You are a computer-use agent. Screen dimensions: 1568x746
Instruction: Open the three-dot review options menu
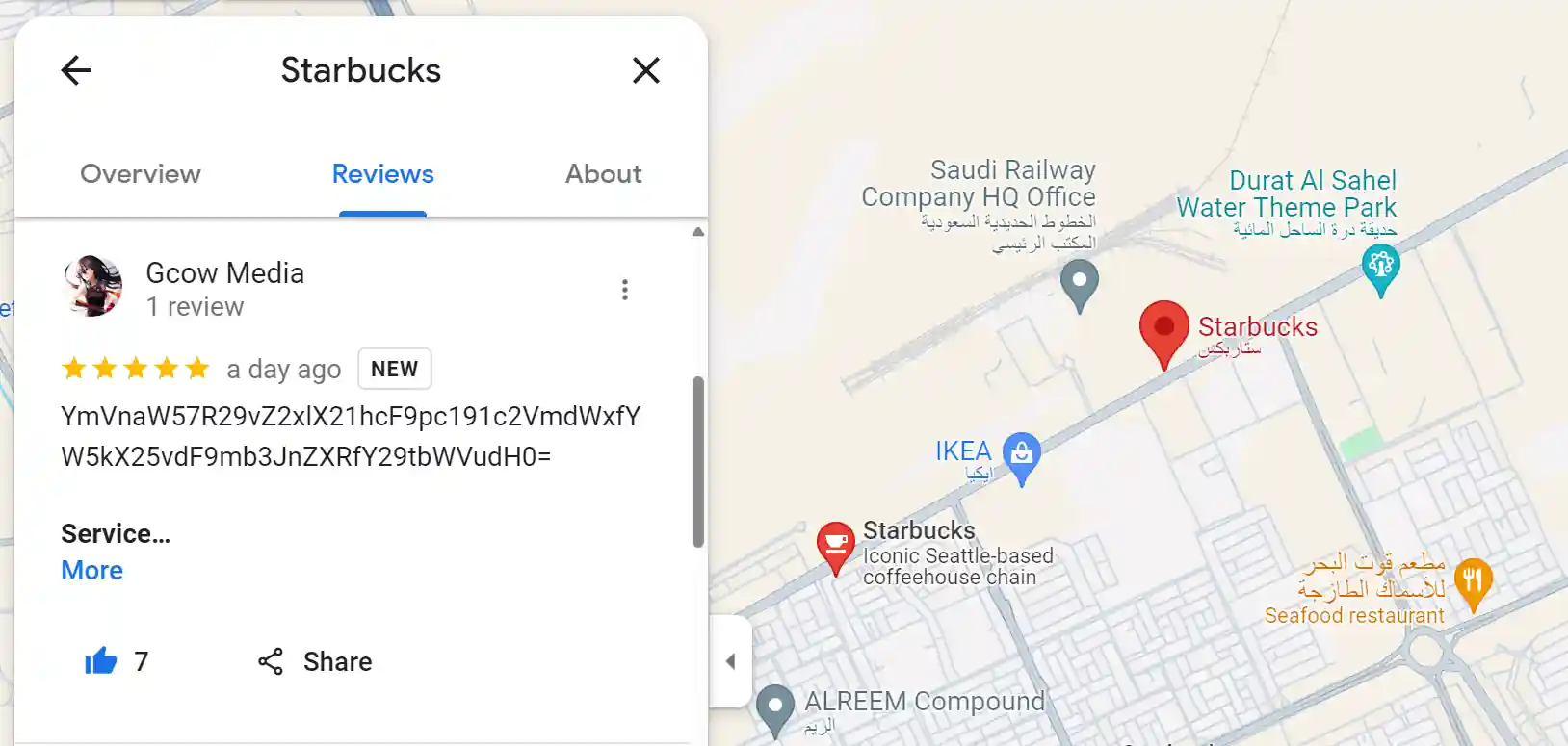(x=625, y=290)
